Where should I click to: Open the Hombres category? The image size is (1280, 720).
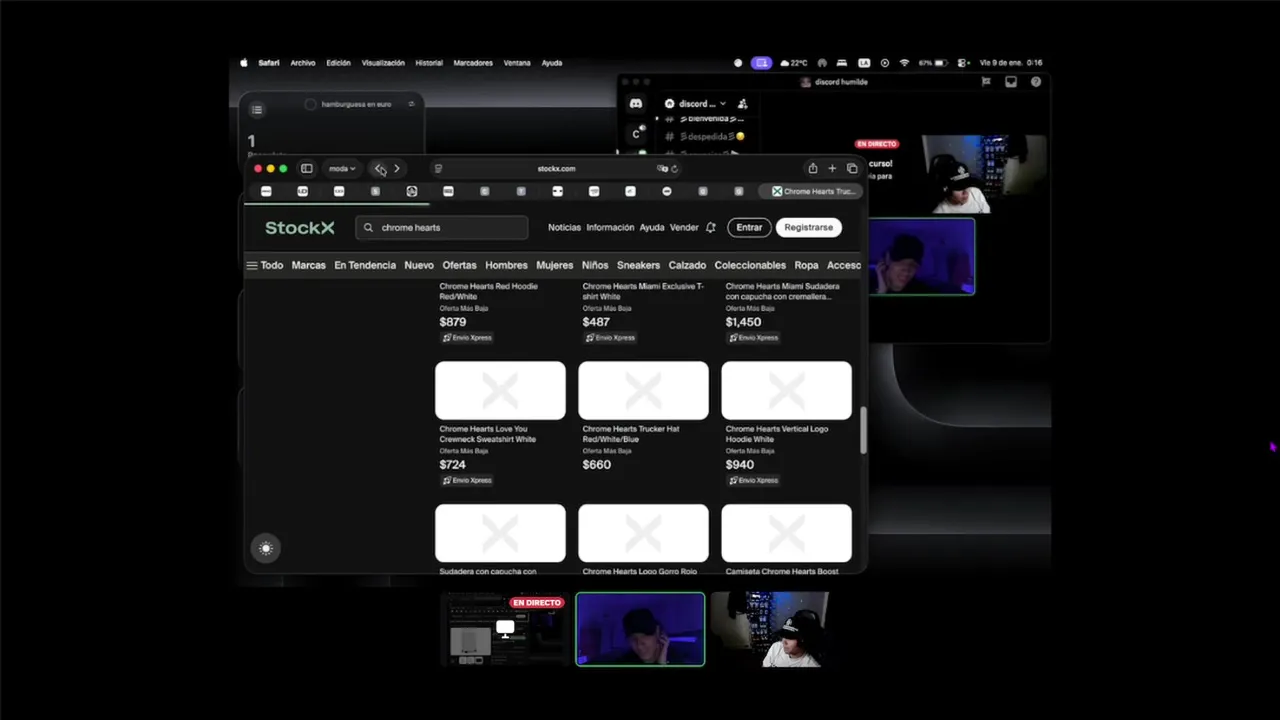click(506, 266)
